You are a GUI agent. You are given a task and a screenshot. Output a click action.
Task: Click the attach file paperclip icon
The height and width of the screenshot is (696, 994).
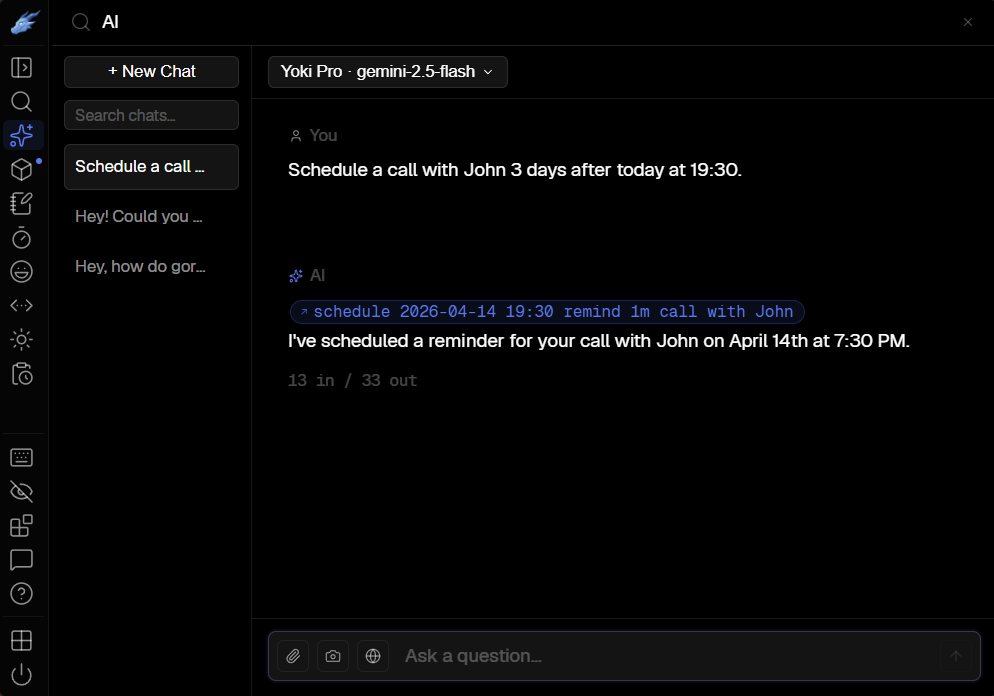[x=293, y=656]
